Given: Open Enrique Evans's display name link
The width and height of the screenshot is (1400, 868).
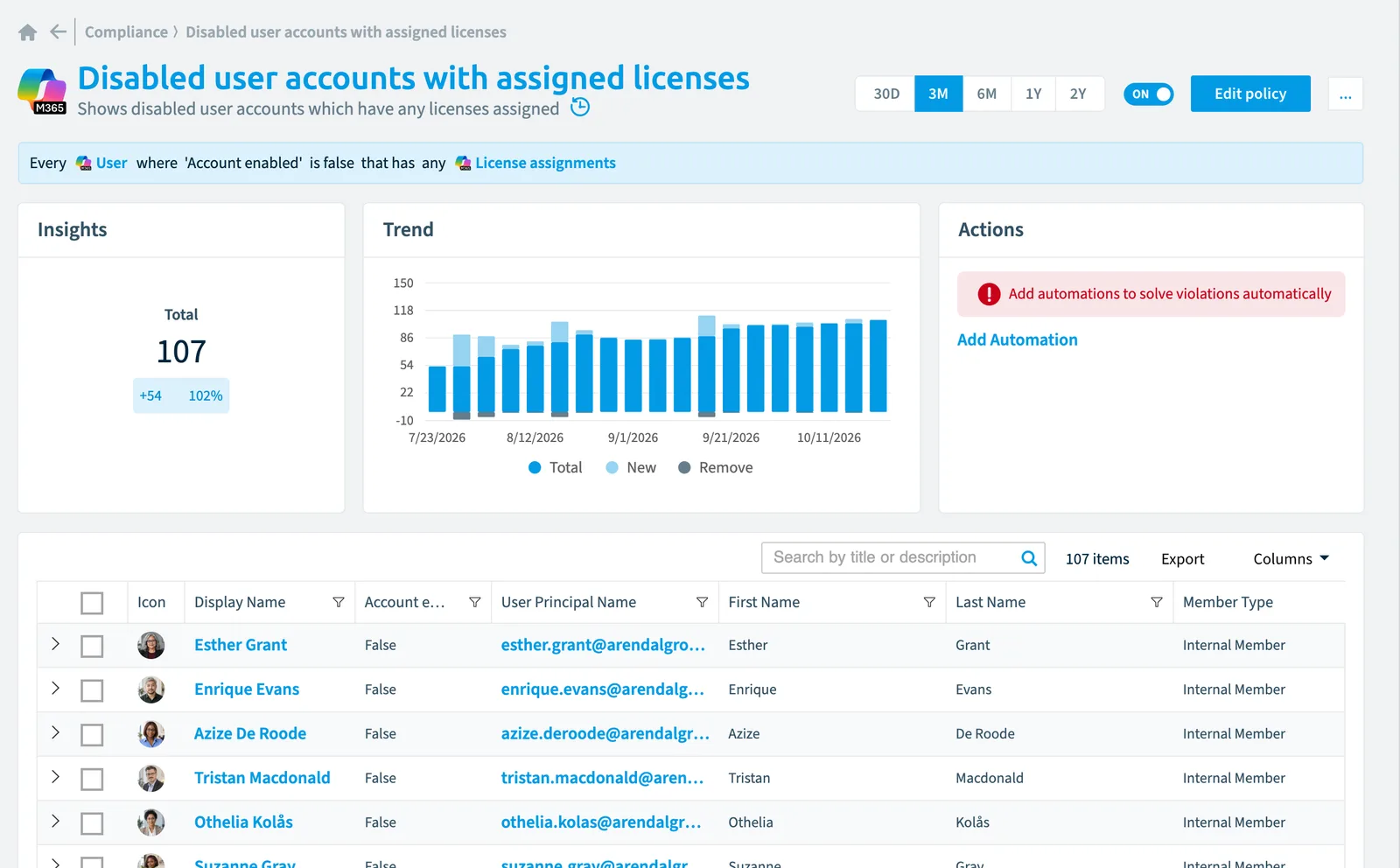Looking at the screenshot, I should [x=247, y=689].
